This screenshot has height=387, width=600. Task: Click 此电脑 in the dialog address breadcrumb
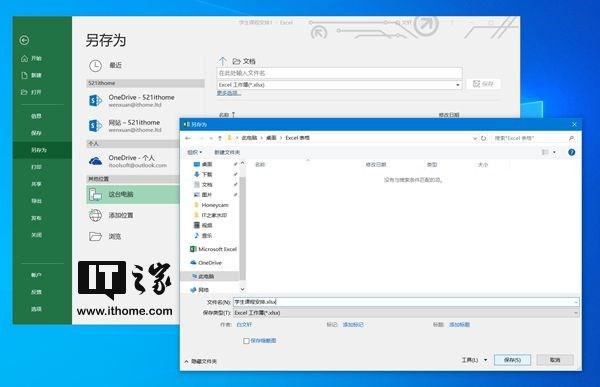(249, 138)
